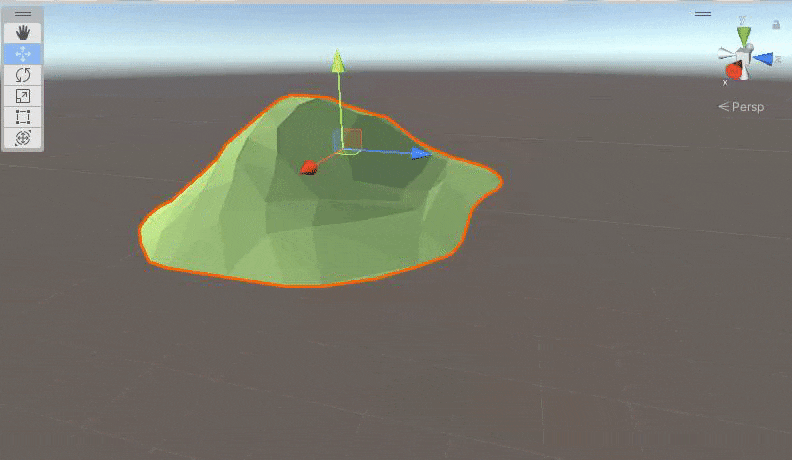Viewport: 792px width, 460px height.
Task: Select the Scale tool
Action: tap(23, 96)
